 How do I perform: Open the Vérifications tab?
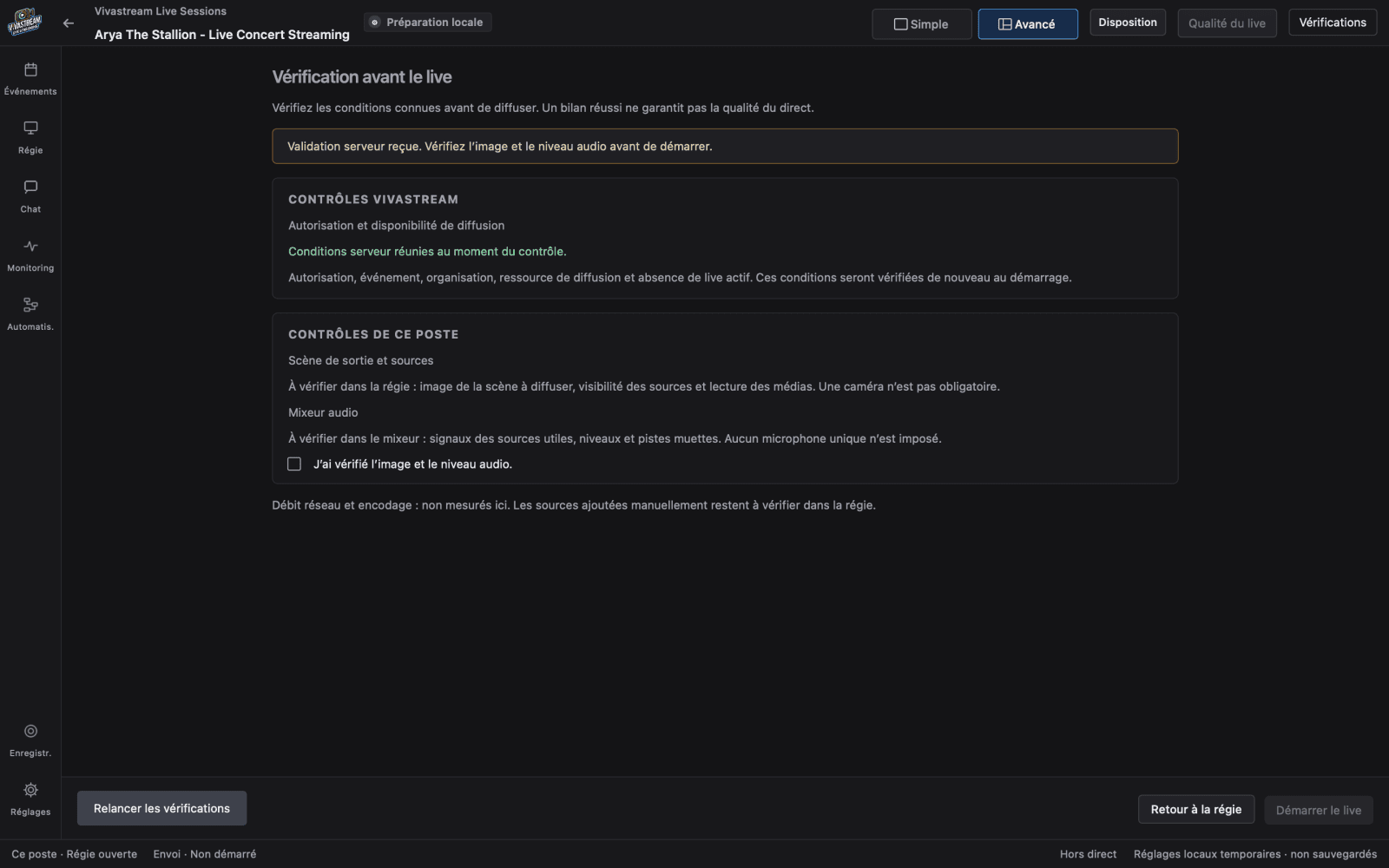tap(1333, 23)
